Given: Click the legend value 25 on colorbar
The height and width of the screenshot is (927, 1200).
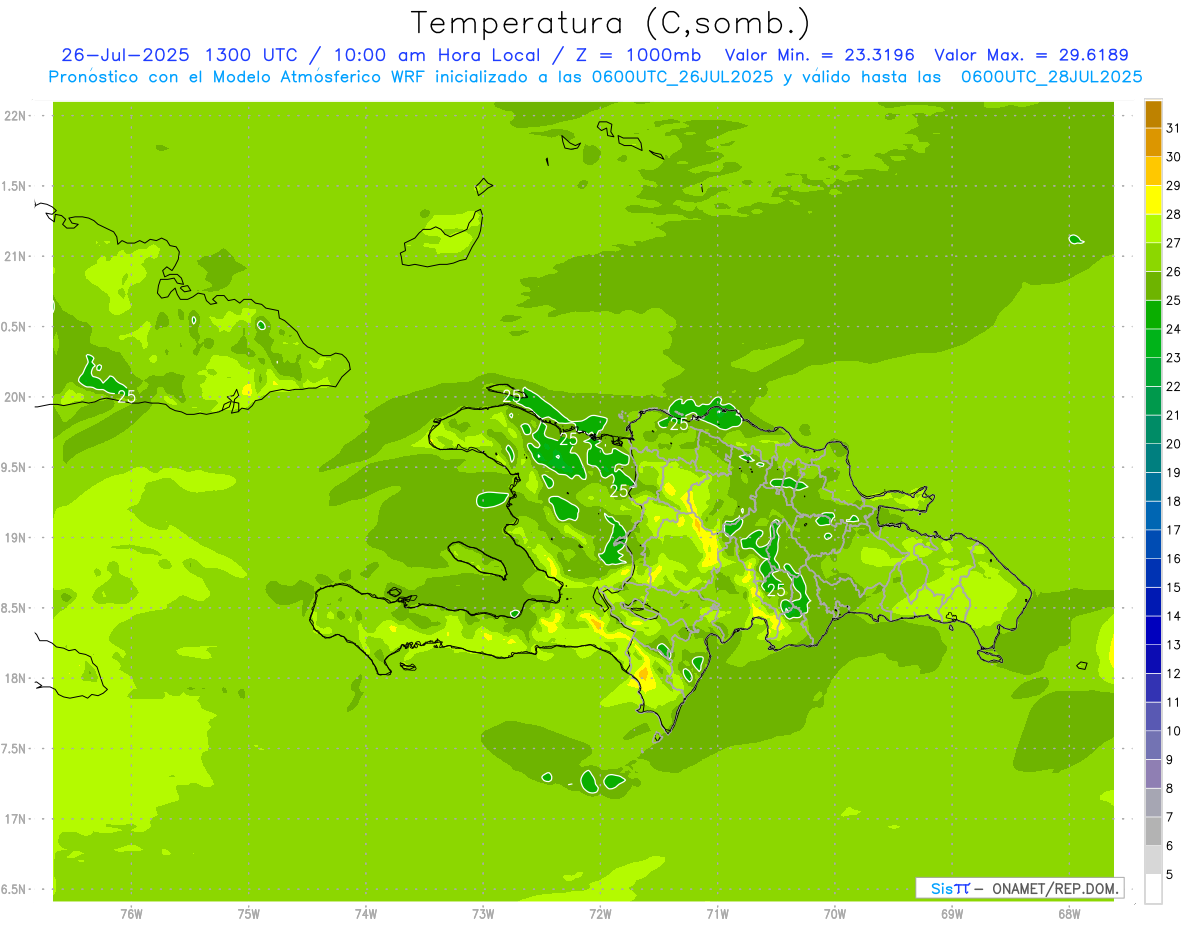Looking at the screenshot, I should click(1174, 300).
